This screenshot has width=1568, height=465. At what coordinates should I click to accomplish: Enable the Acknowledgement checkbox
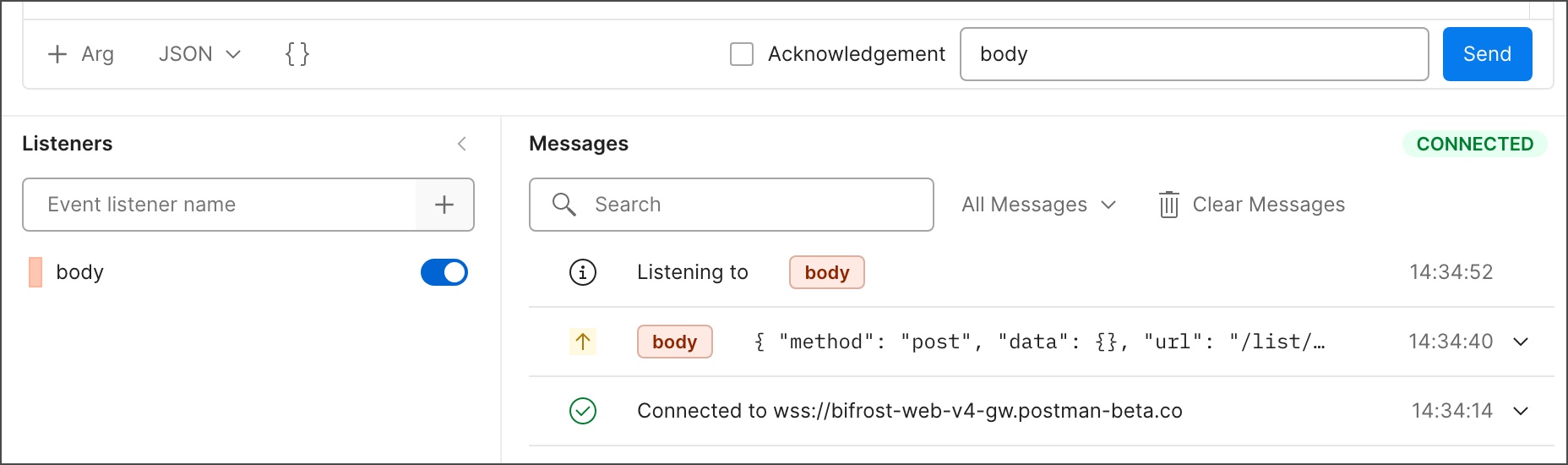coord(742,54)
